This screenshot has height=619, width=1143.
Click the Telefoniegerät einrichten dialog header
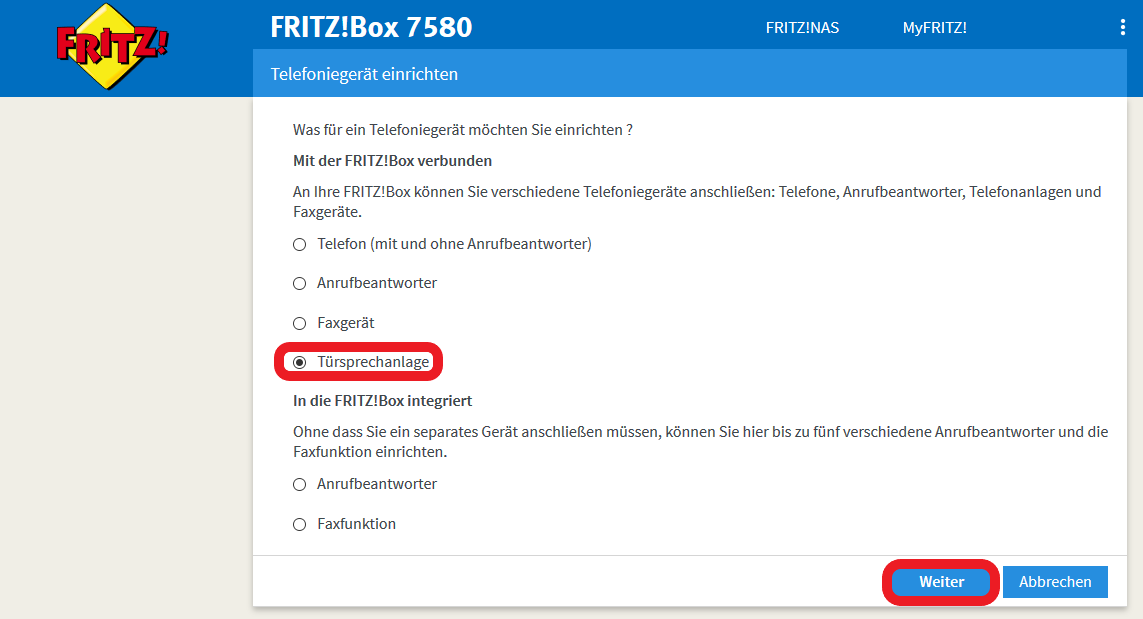click(x=364, y=74)
